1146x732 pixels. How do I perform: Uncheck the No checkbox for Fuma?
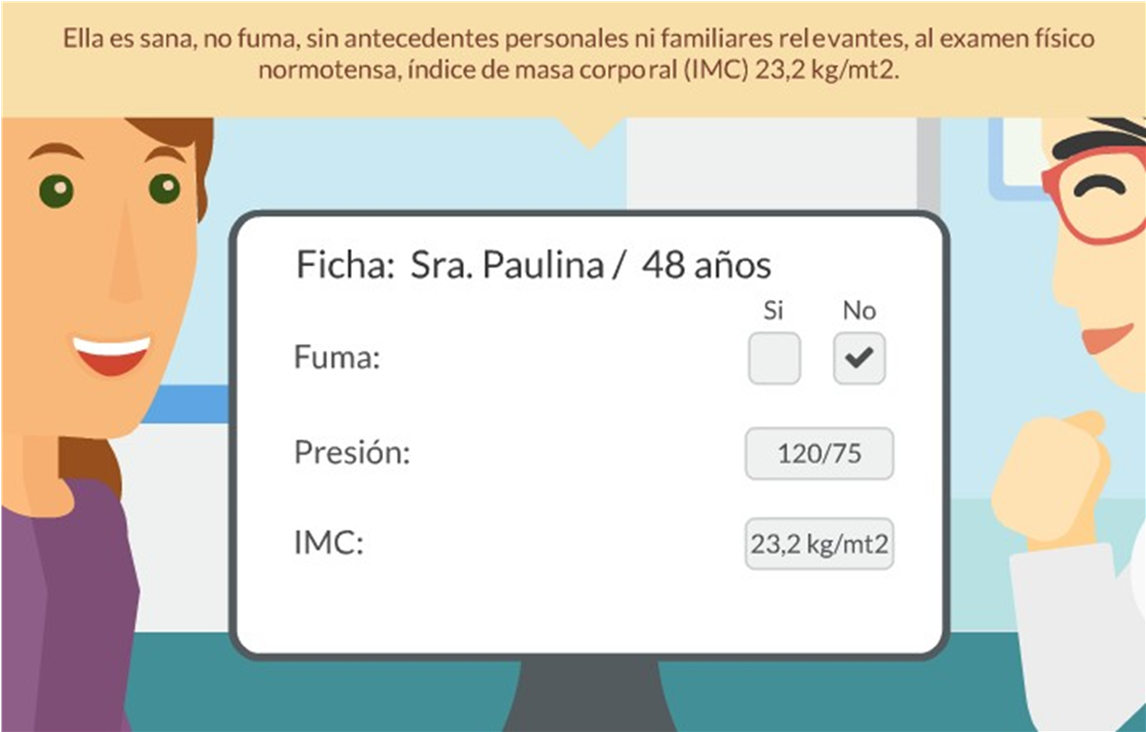point(860,358)
